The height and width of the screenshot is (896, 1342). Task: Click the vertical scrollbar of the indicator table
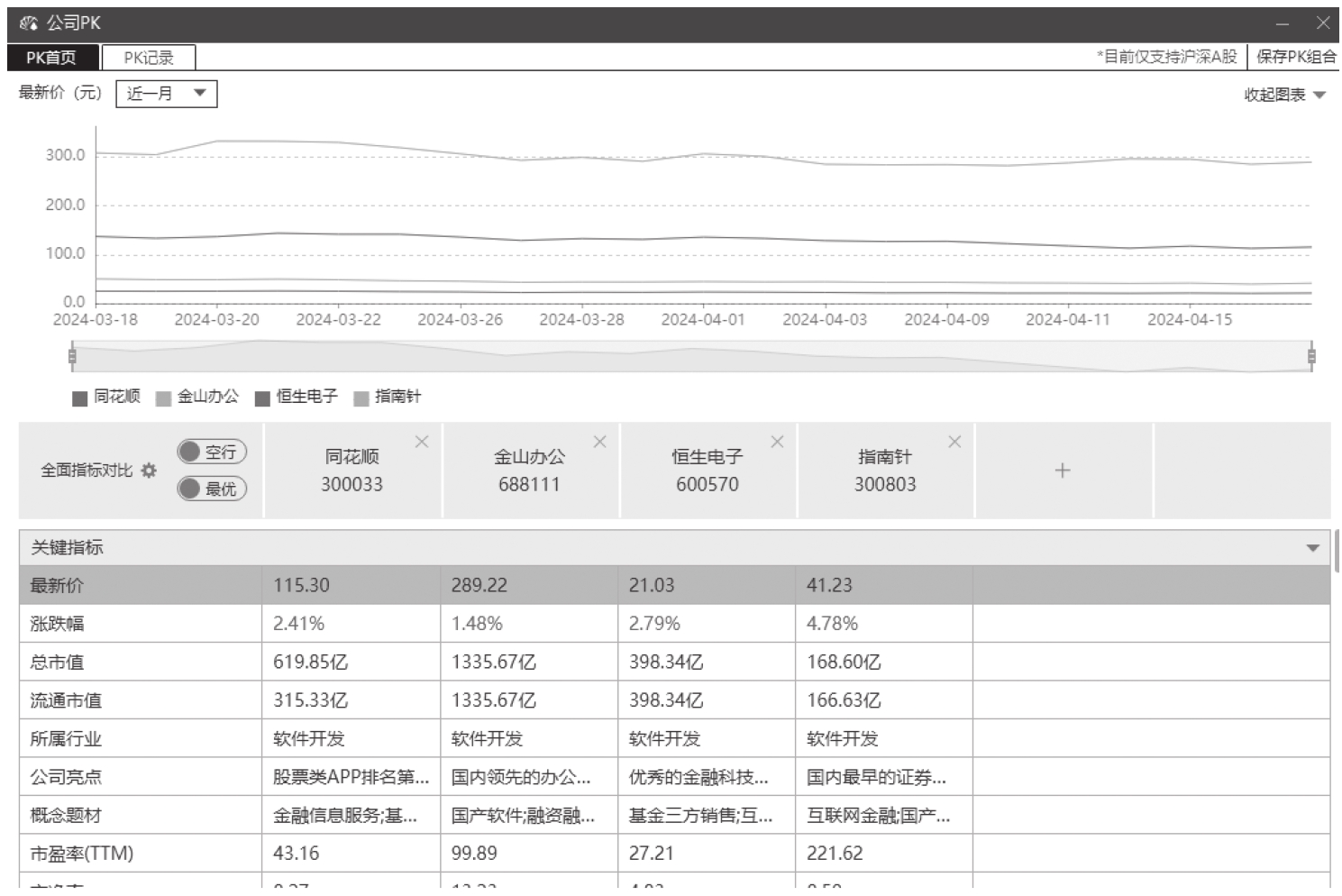click(x=1337, y=553)
